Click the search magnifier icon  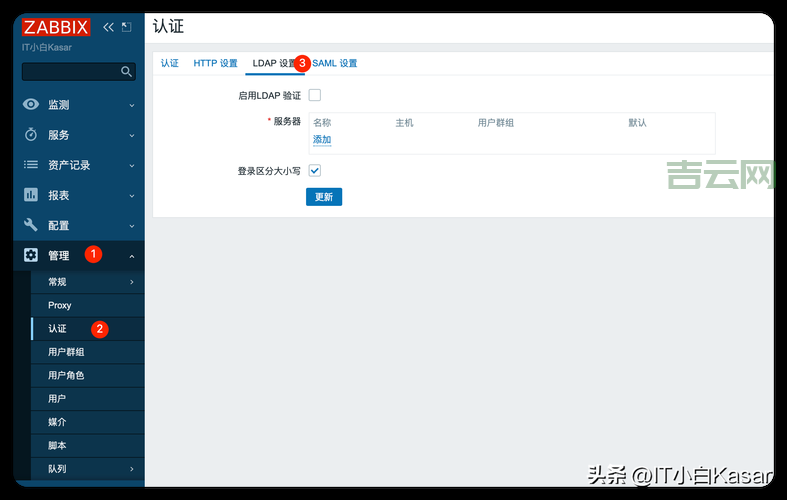tap(126, 72)
